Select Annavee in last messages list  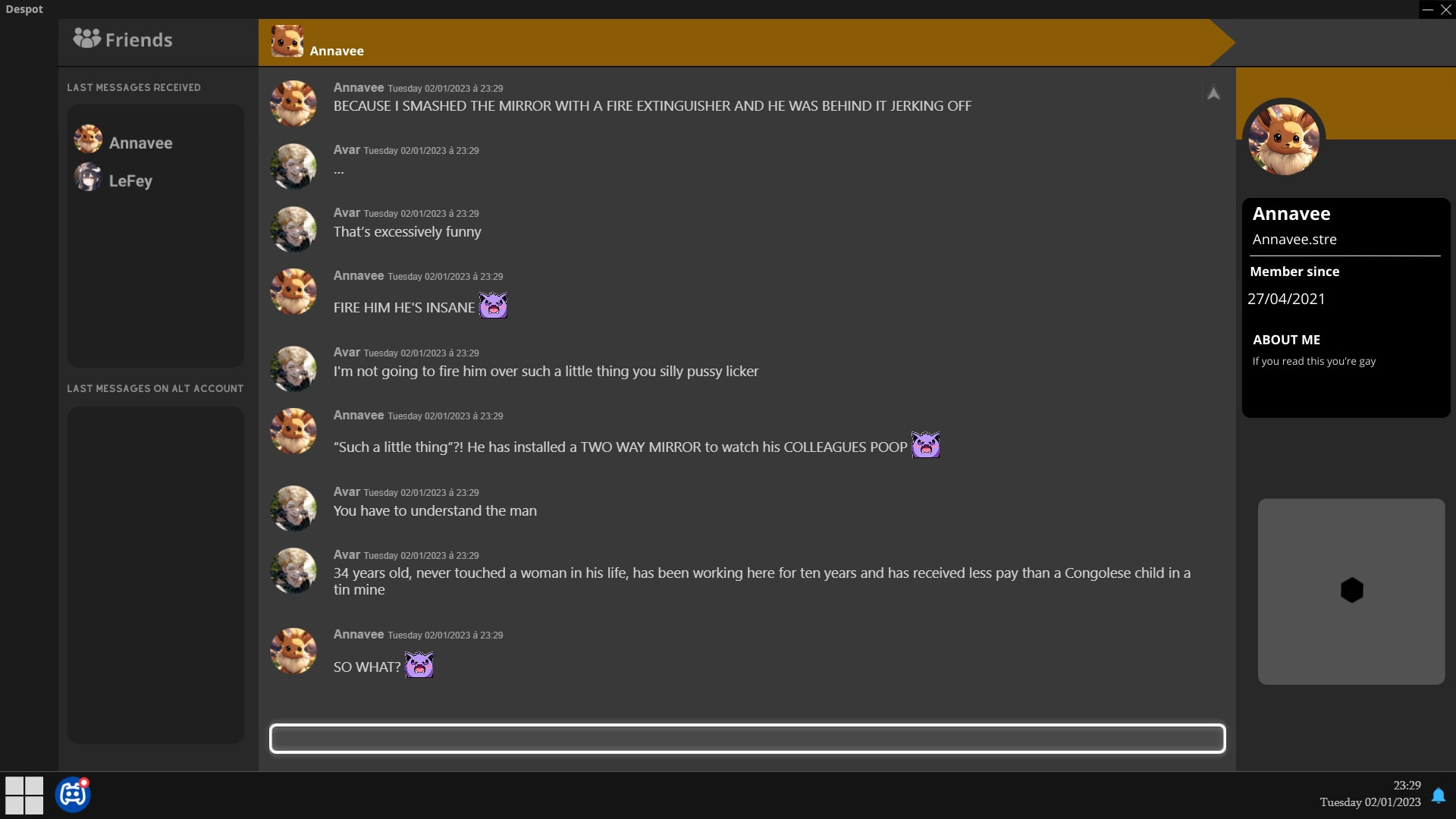tap(140, 143)
